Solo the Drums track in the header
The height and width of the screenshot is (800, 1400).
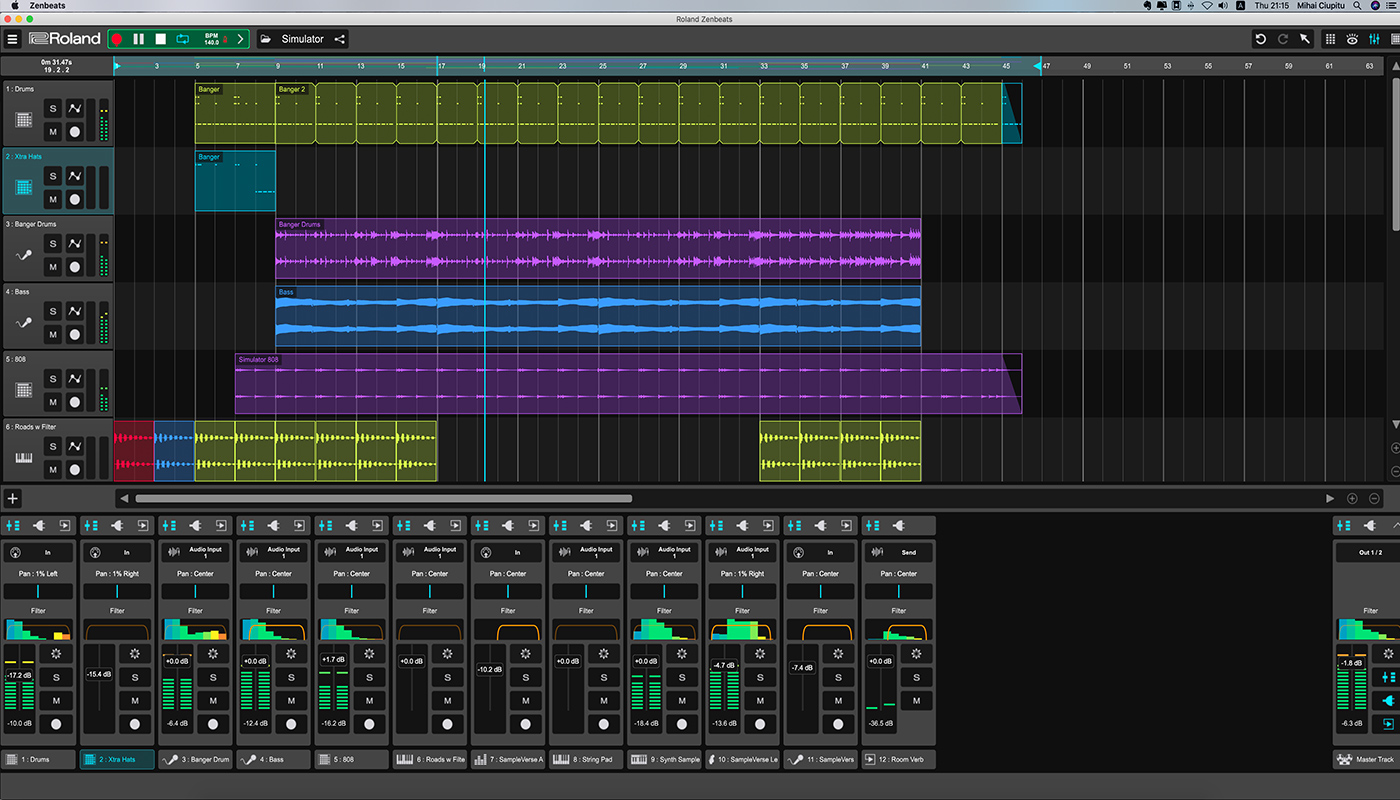tap(53, 108)
